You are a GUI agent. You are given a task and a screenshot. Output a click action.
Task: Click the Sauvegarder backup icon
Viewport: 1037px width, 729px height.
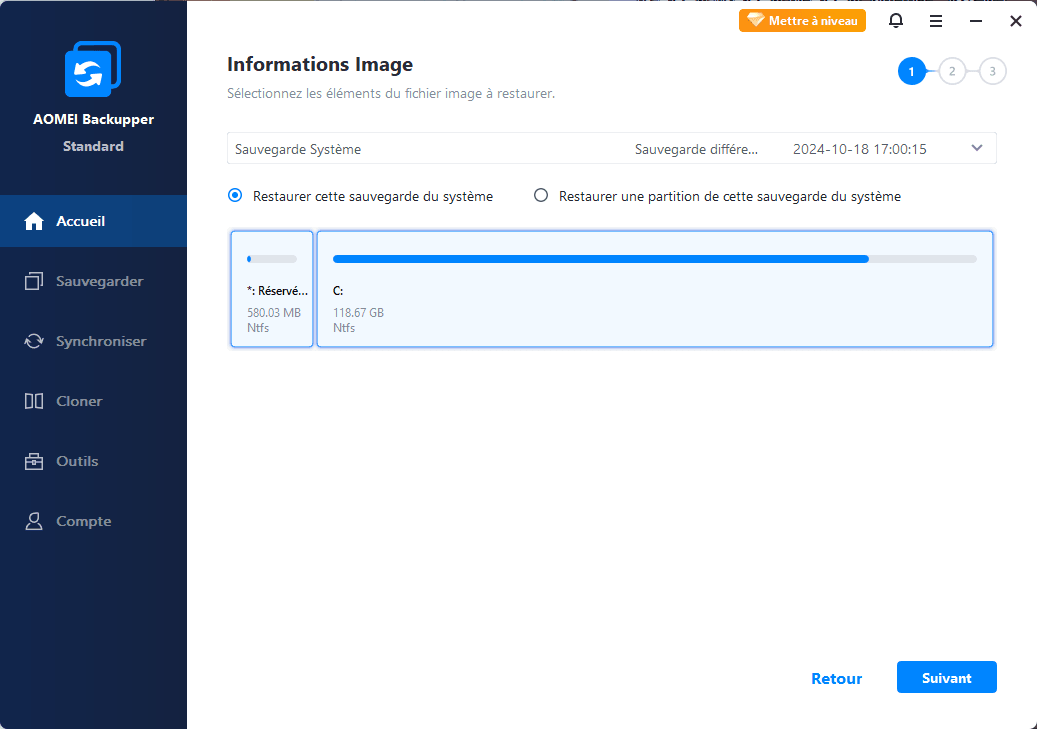[34, 281]
